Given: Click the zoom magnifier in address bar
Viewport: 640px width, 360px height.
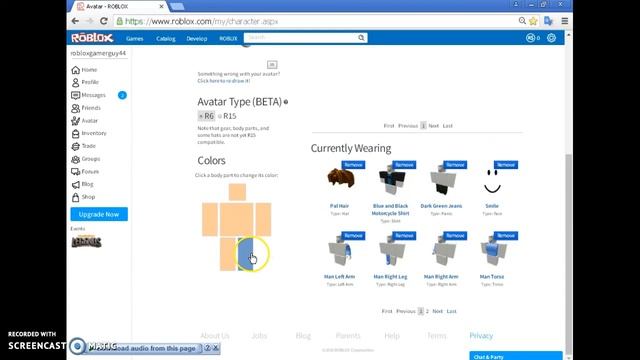Looking at the screenshot, I should [x=522, y=21].
